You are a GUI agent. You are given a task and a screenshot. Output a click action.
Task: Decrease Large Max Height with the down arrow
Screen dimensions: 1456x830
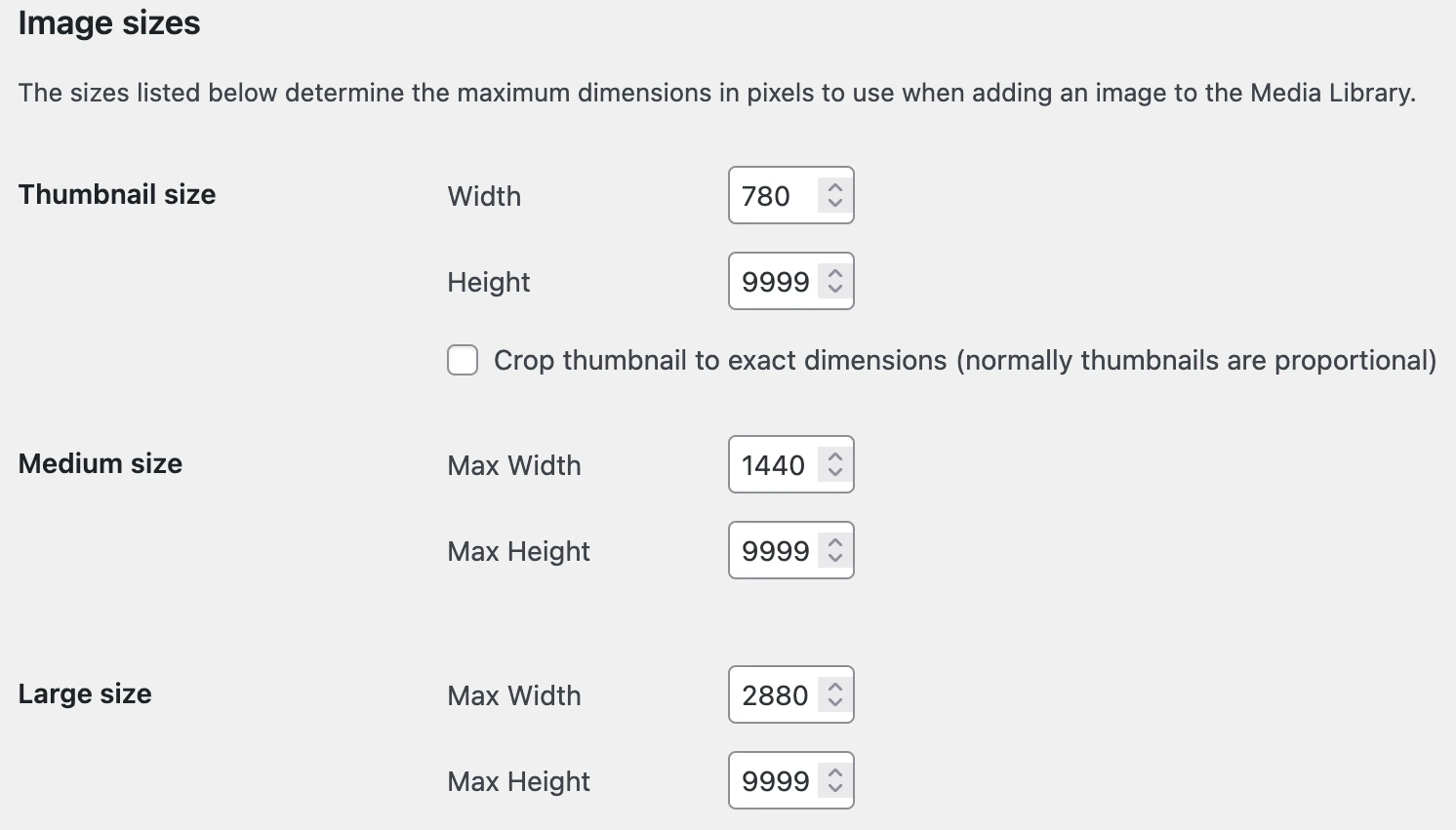(x=834, y=788)
